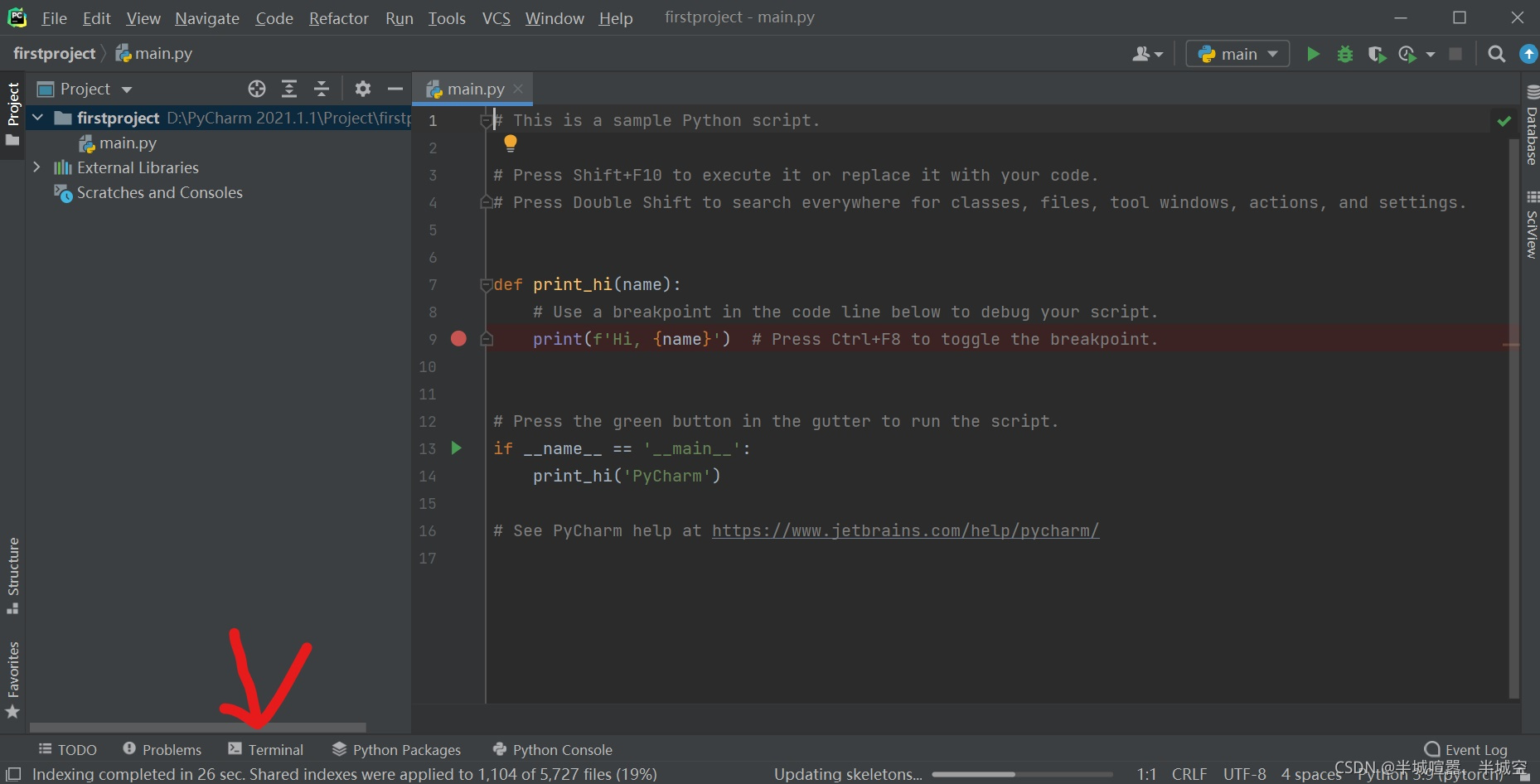The width and height of the screenshot is (1540, 784).
Task: Click the stop square button in toolbar
Action: 1455,54
